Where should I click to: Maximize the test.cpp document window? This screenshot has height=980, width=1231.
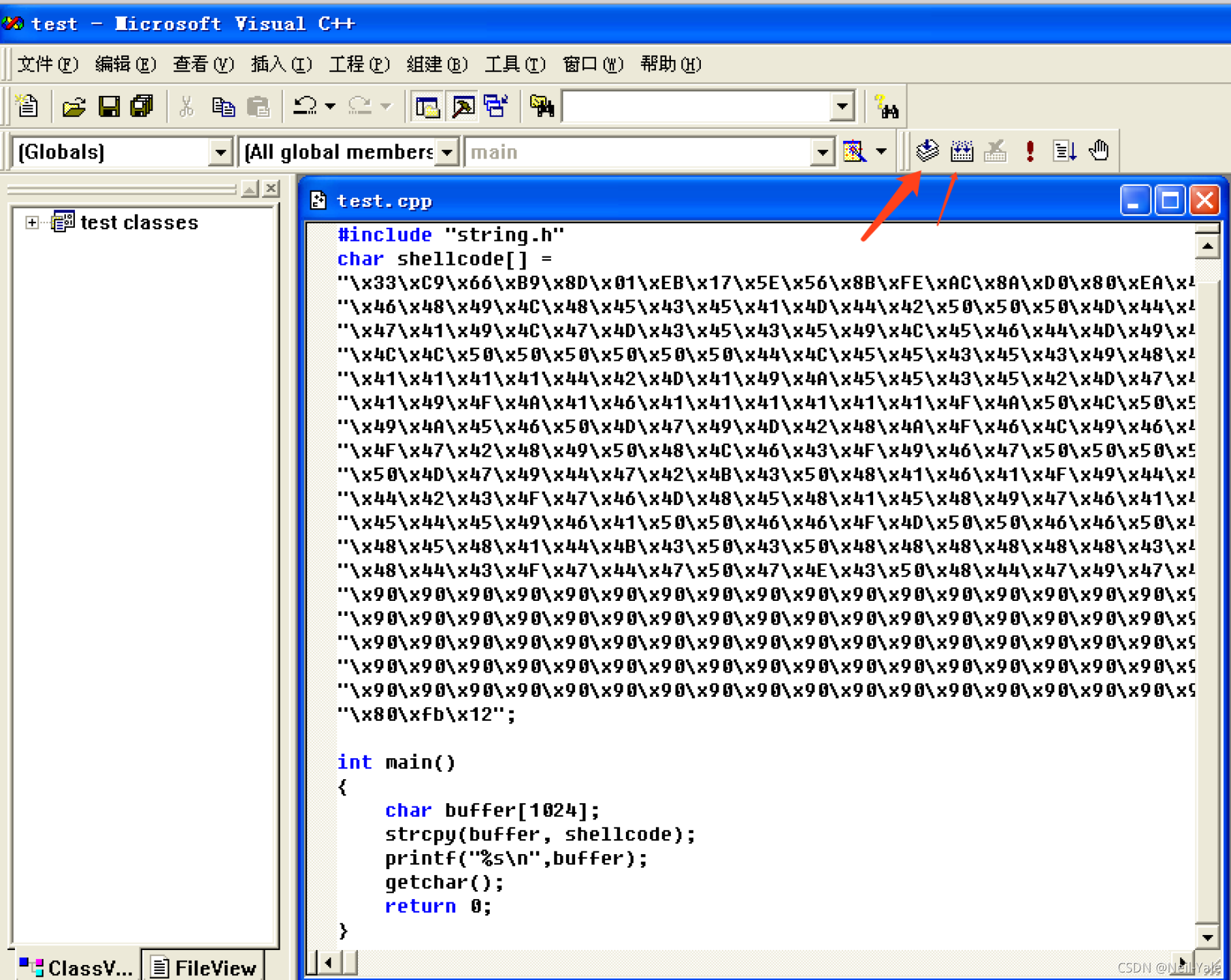(1170, 200)
